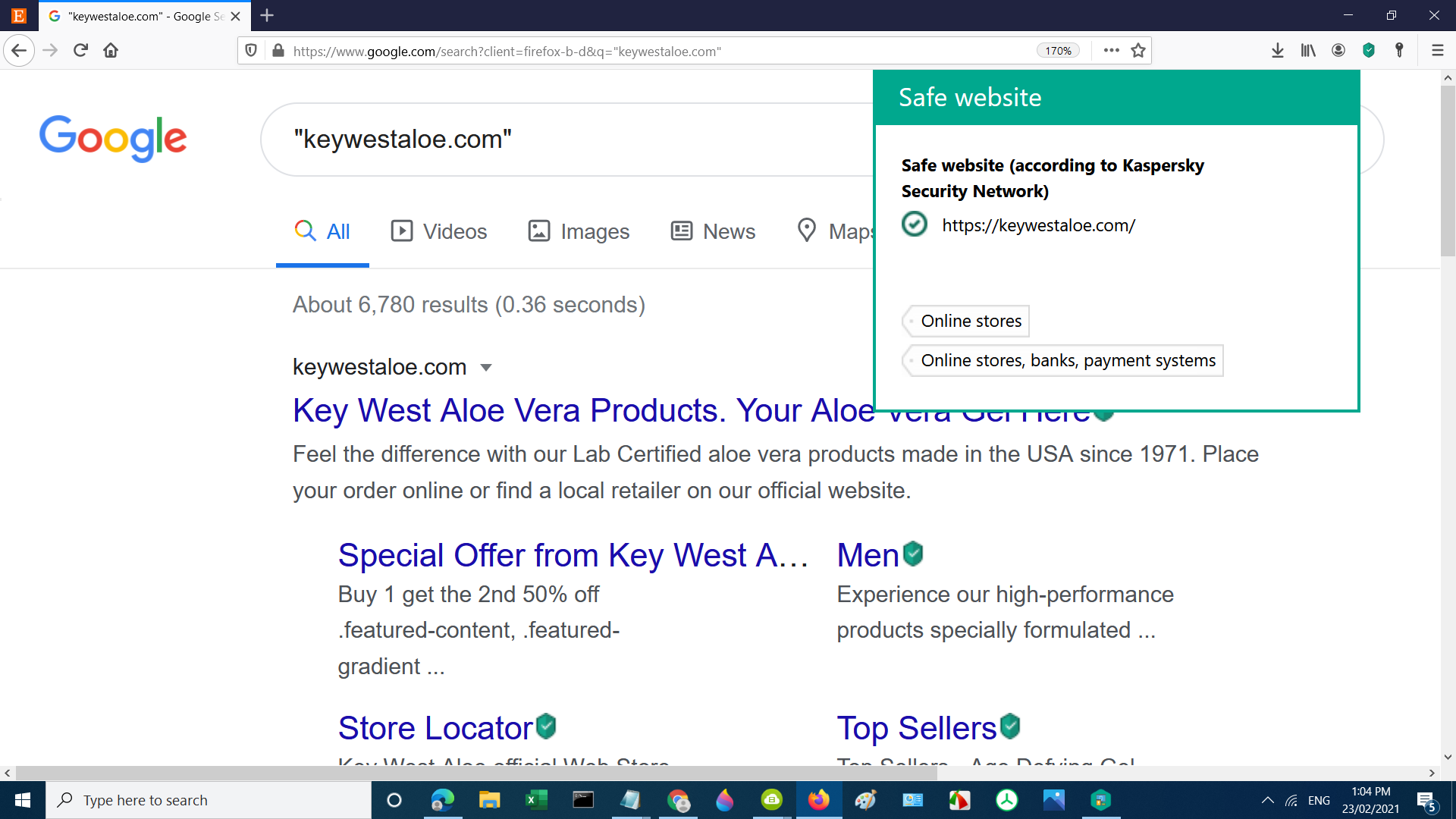Click the 170% zoom level indicator
Viewport: 1456px width, 819px height.
[1058, 51]
